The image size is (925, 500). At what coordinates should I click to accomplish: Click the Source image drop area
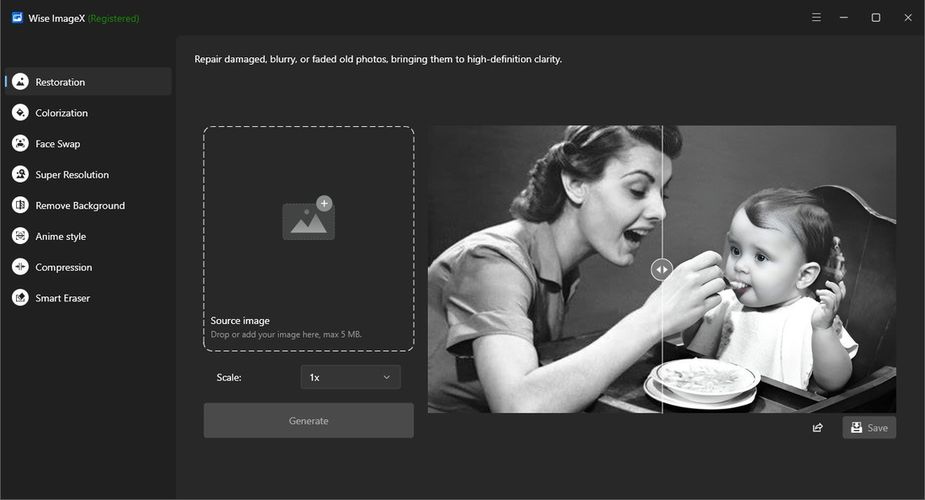point(309,239)
